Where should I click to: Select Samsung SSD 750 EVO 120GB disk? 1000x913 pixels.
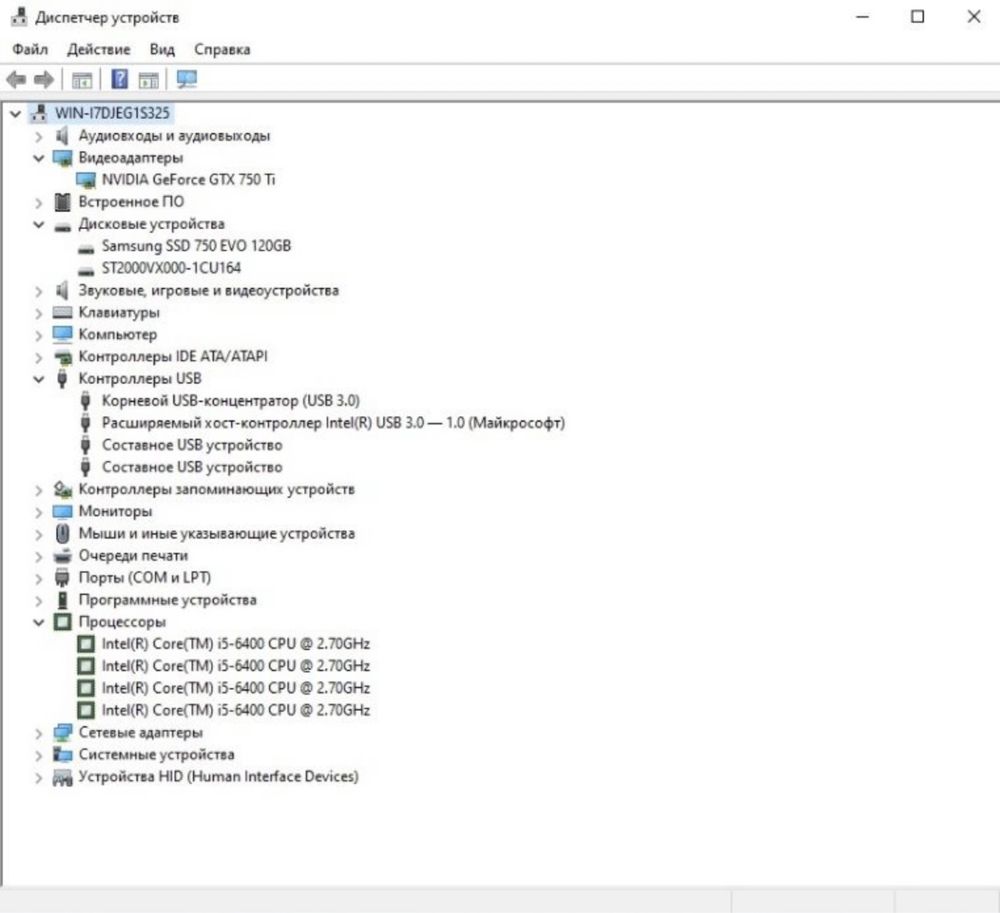click(196, 246)
